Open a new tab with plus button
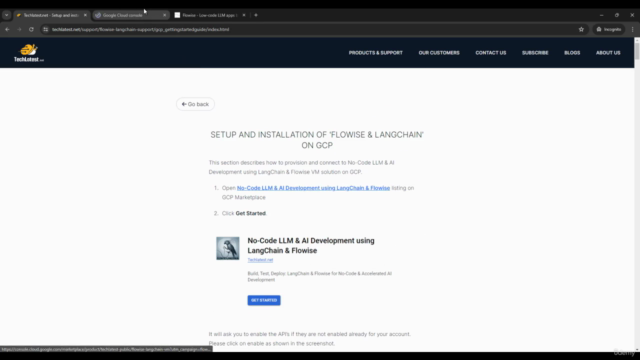 [x=256, y=15]
